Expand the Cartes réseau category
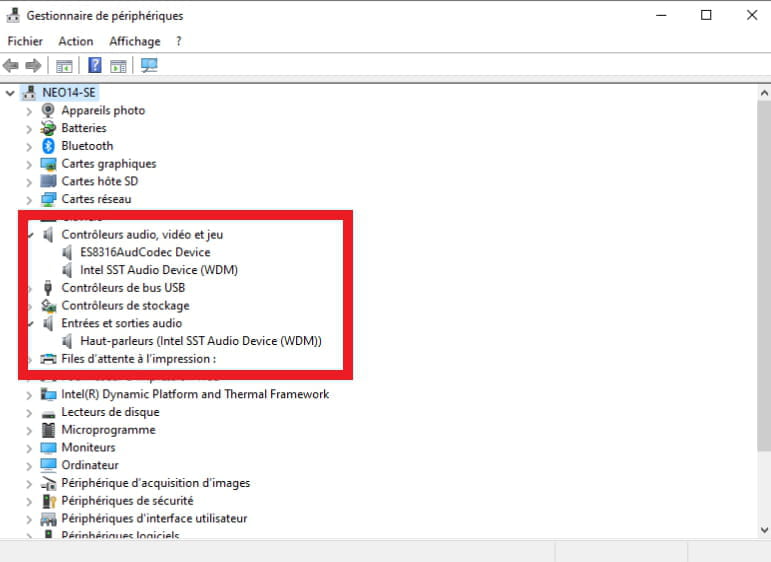Screen dimensions: 771x562 (x=29, y=200)
